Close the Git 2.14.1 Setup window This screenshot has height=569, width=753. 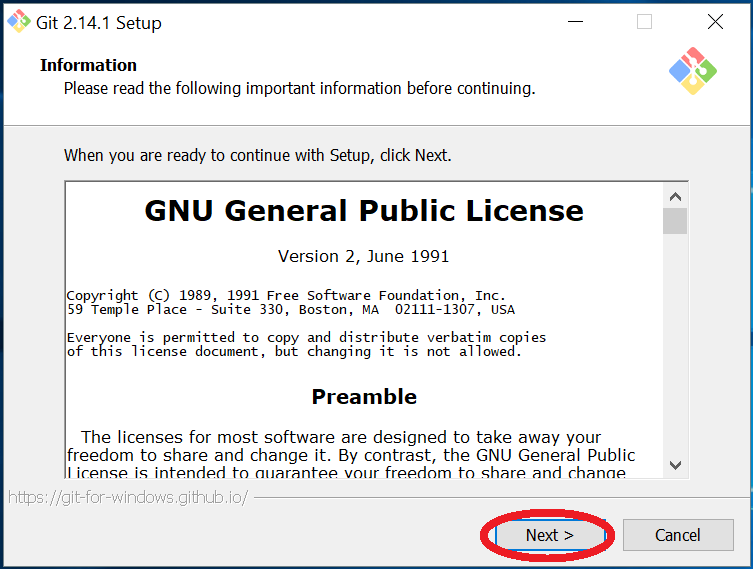(x=715, y=22)
